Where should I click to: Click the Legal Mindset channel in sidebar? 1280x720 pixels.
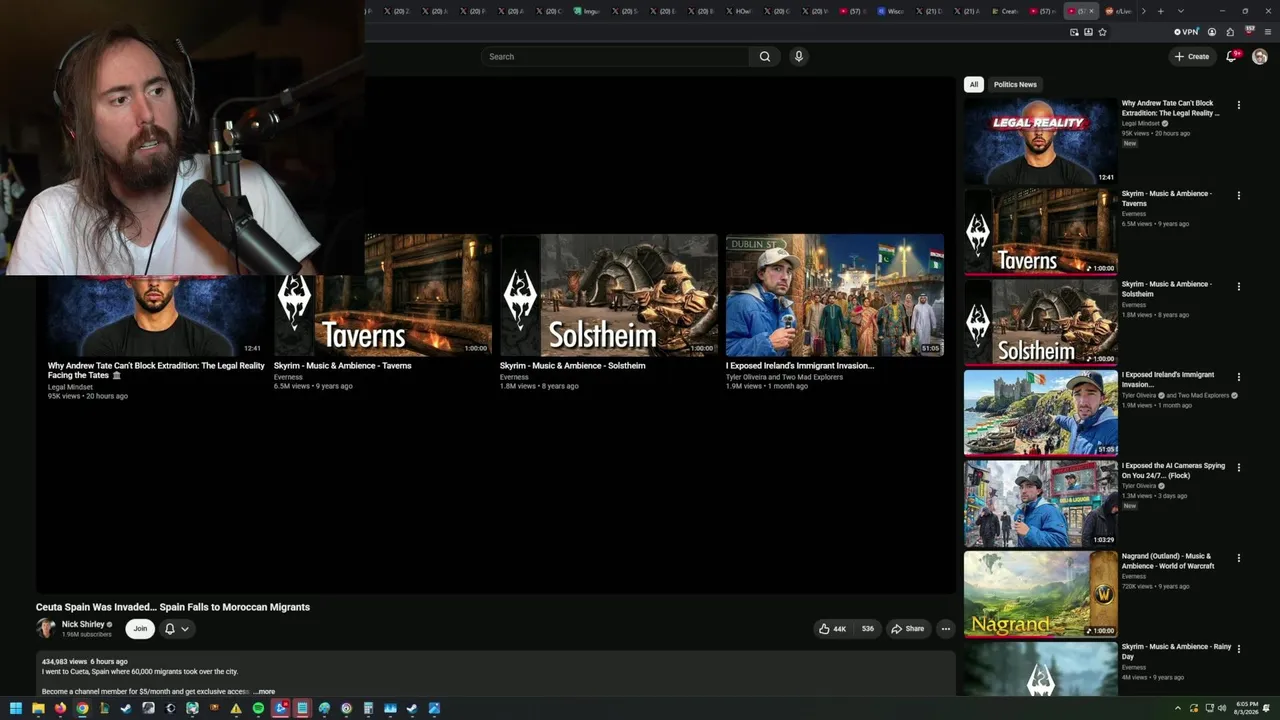pyautogui.click(x=1141, y=124)
